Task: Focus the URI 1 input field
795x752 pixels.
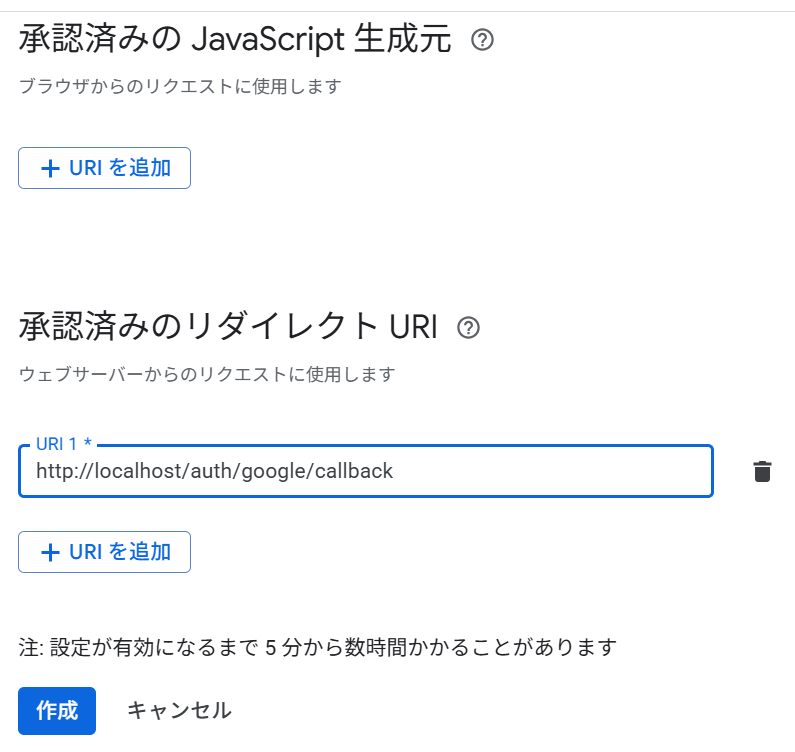Action: coord(366,471)
